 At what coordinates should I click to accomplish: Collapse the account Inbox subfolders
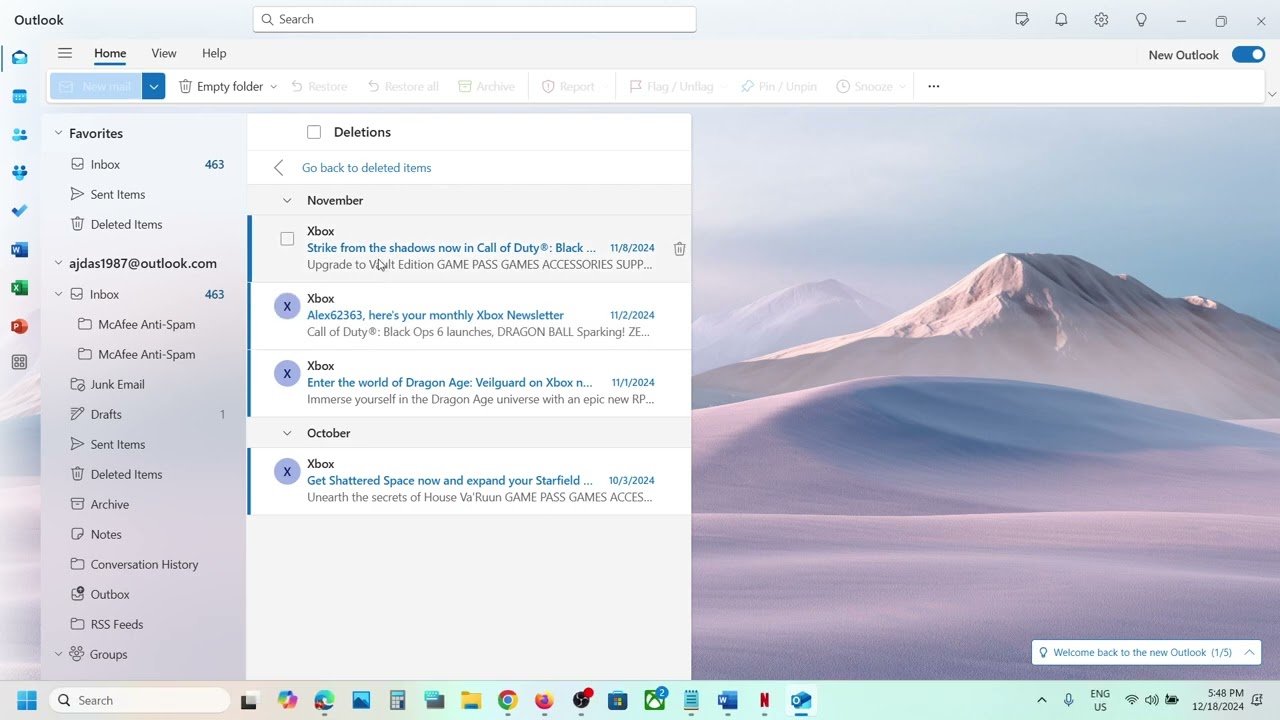58,294
